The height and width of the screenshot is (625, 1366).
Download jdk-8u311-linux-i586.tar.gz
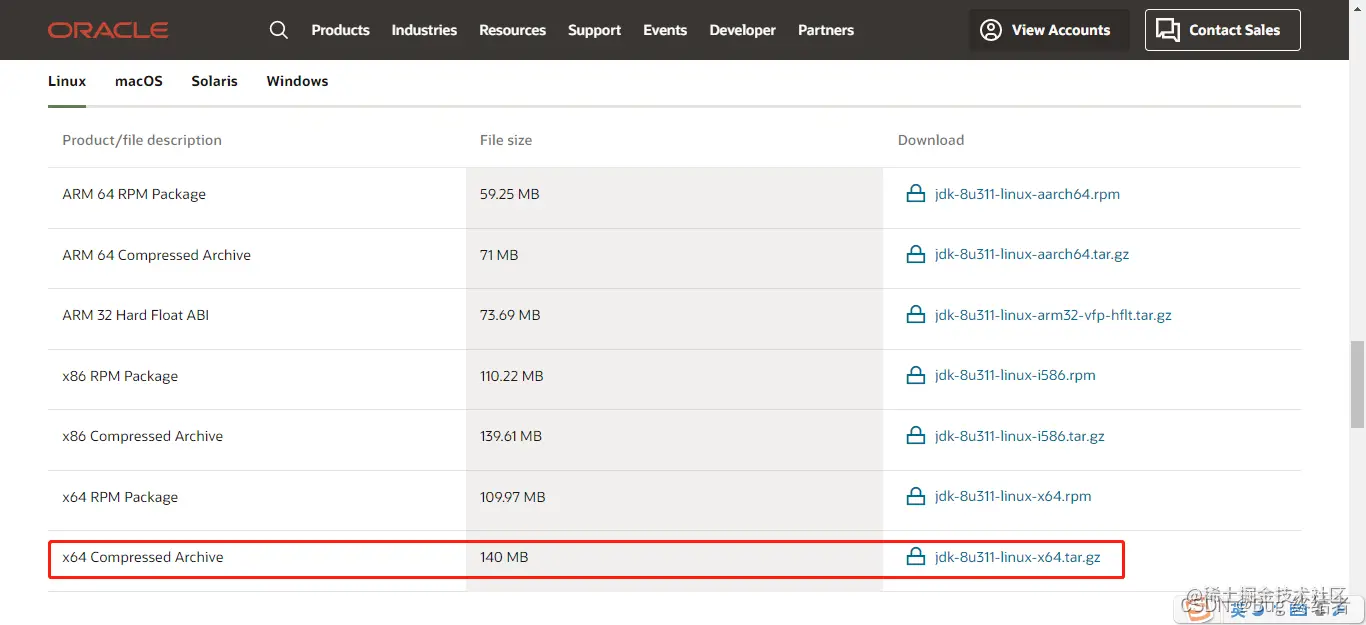pos(1020,436)
